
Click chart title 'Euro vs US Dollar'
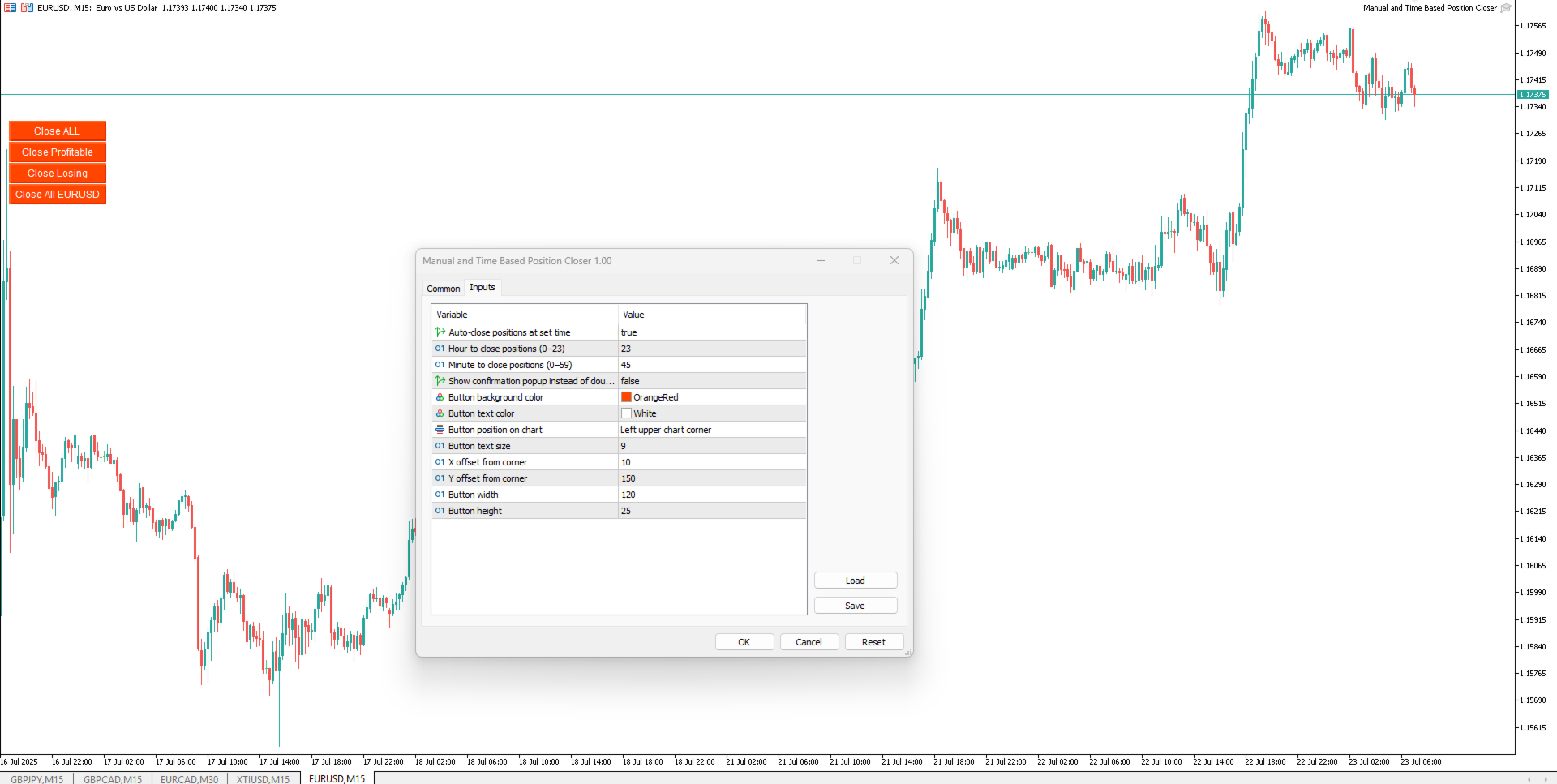click(127, 7)
